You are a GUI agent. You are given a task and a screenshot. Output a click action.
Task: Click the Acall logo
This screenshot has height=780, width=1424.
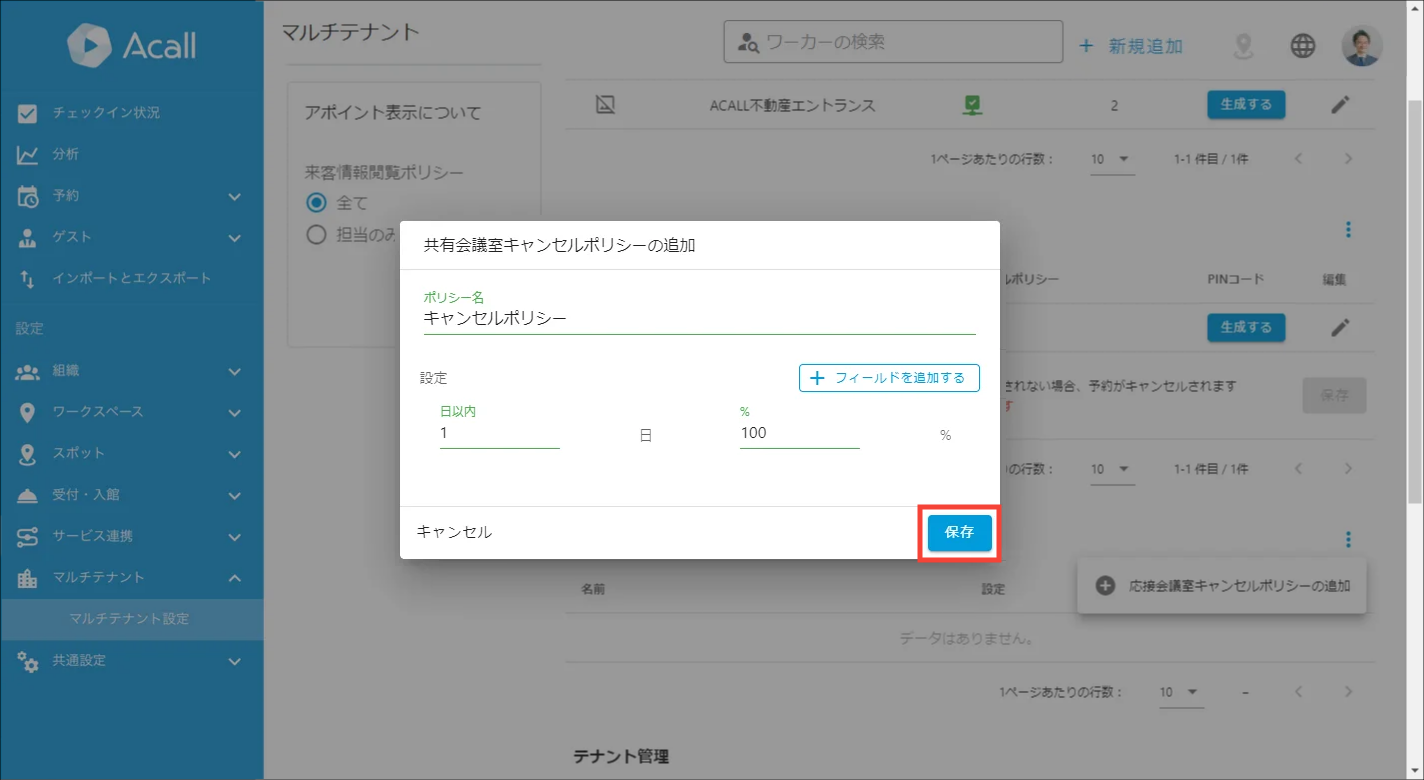point(131,45)
